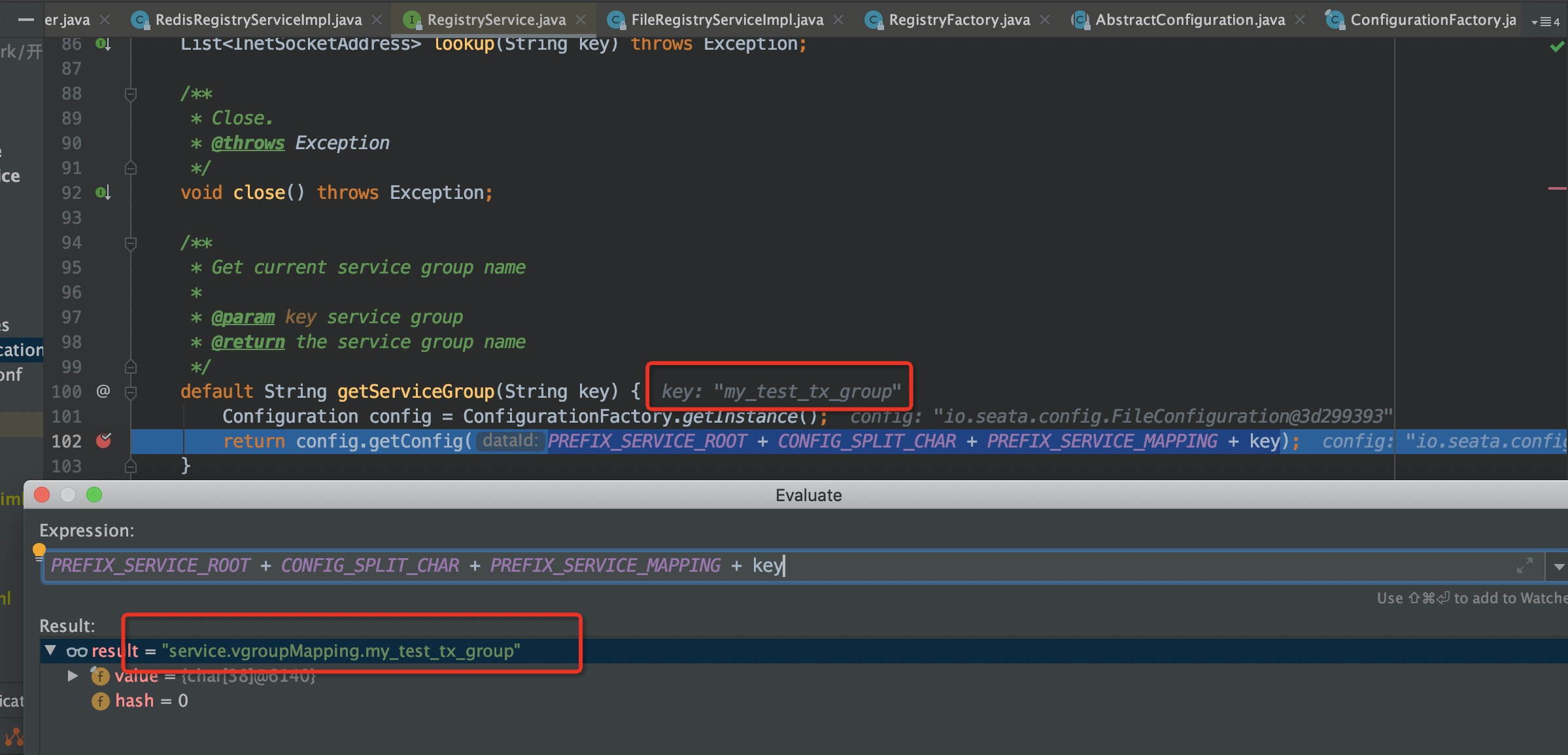Viewport: 1568px width, 755px height.
Task: Toggle the breakpoint on line 102
Action: [x=103, y=441]
